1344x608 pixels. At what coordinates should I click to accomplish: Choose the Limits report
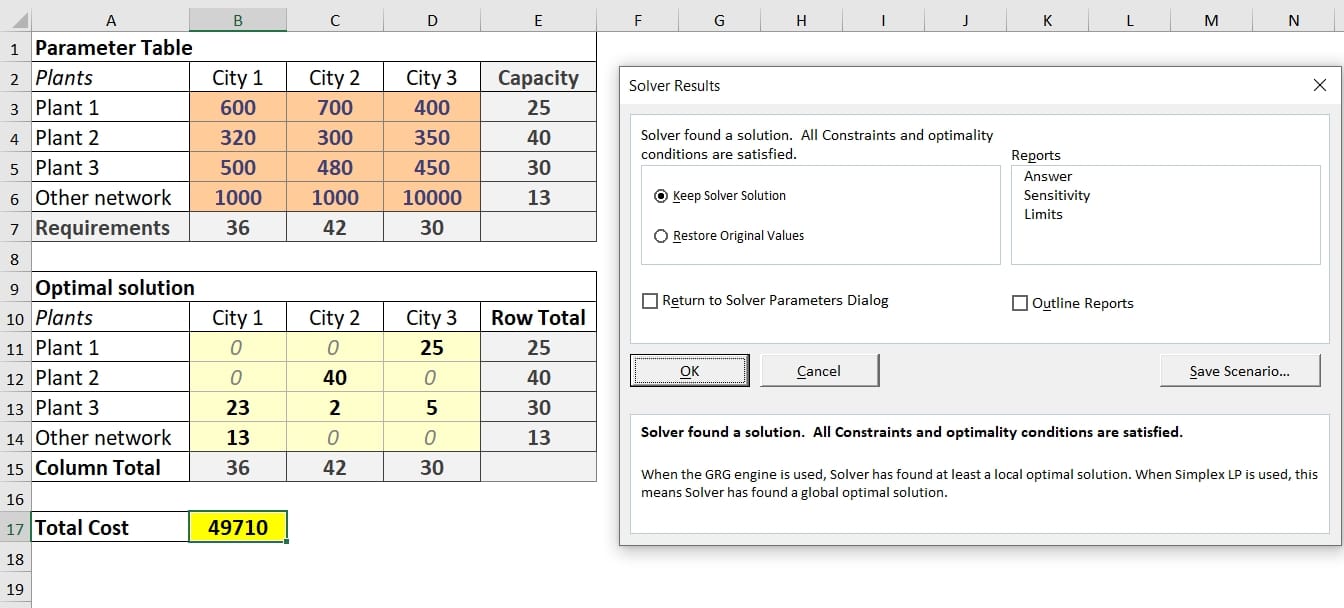(x=1043, y=214)
